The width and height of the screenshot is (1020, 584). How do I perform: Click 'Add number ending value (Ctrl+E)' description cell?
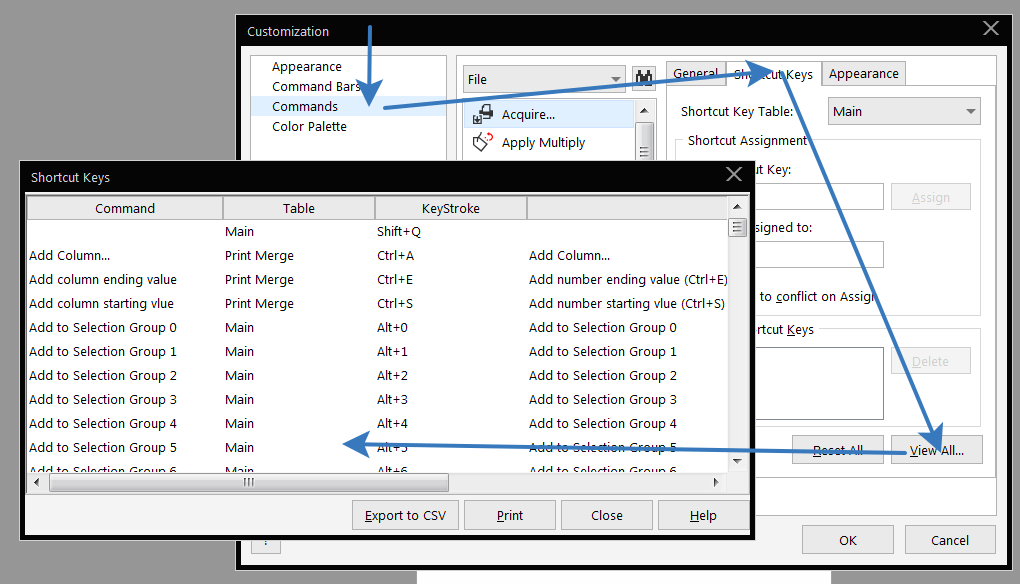[x=628, y=280]
